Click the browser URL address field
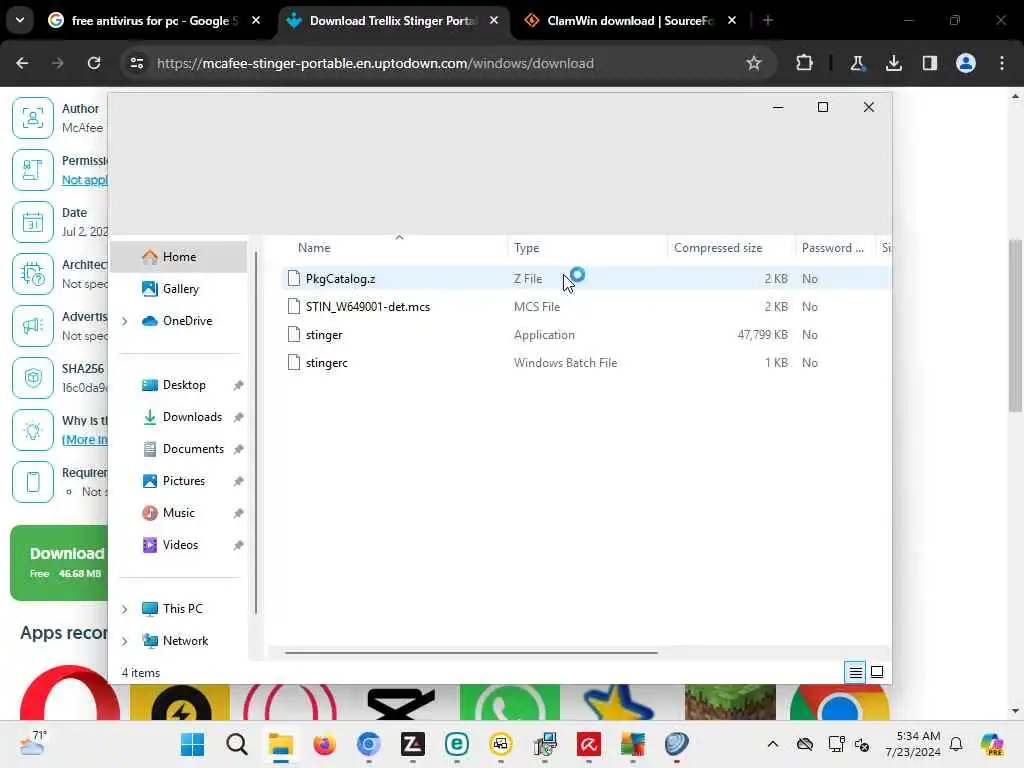Viewport: 1024px width, 768px height. coord(444,63)
